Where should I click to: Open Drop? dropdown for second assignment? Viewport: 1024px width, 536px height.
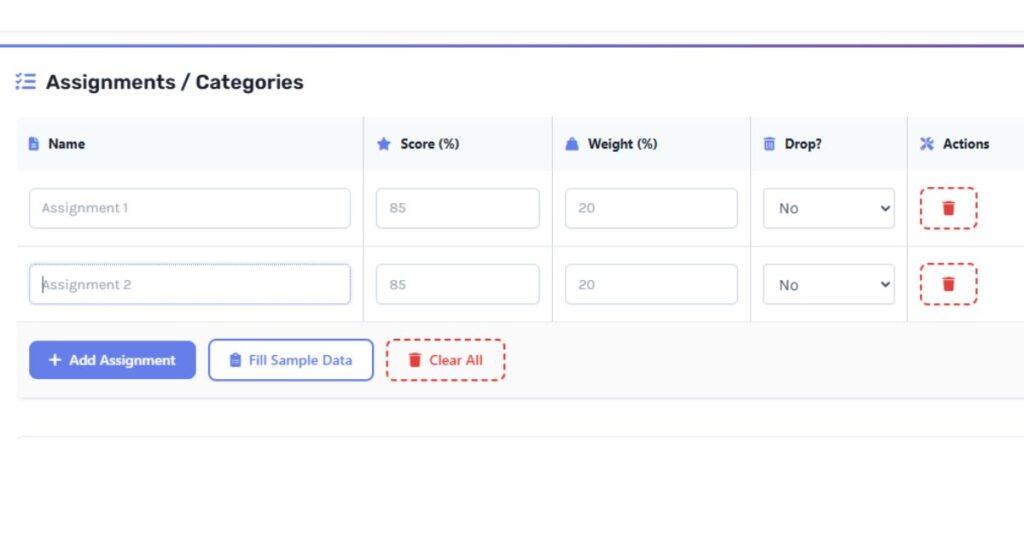828,284
